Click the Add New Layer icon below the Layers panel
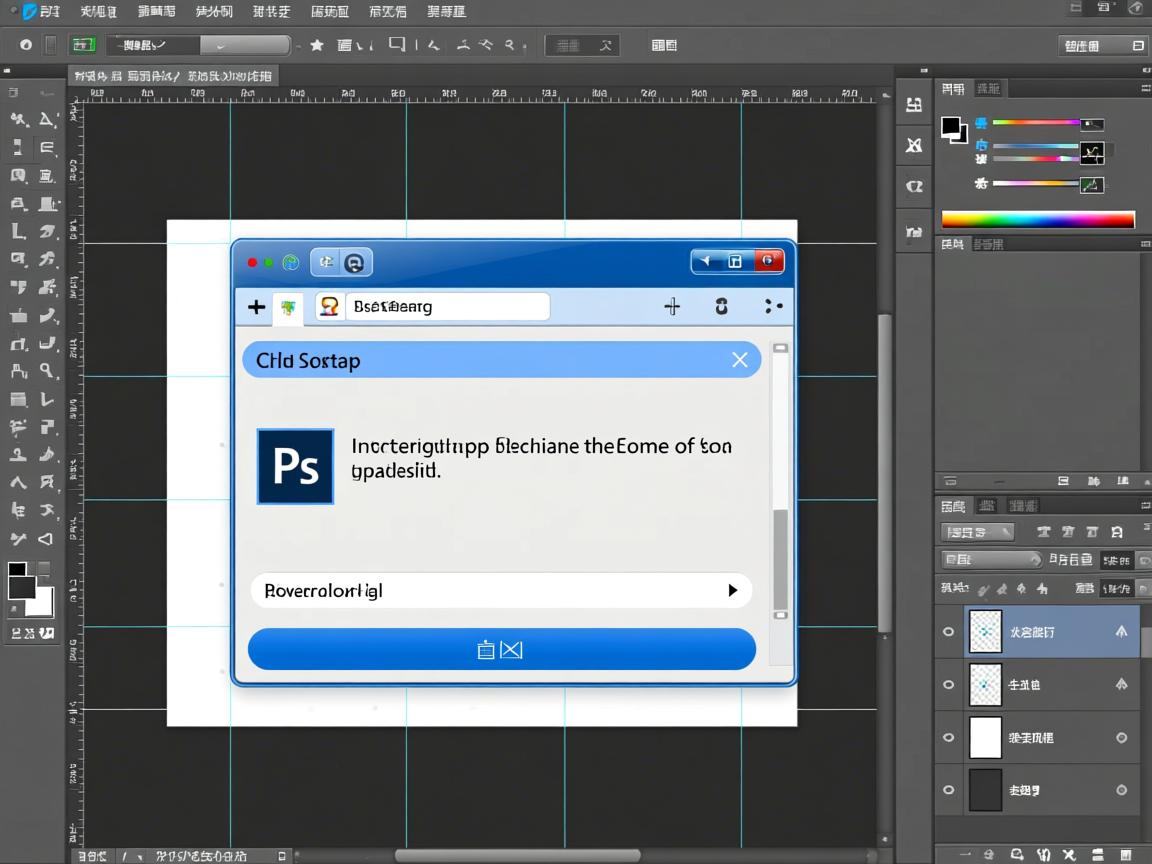This screenshot has height=864, width=1152. tap(1097, 856)
